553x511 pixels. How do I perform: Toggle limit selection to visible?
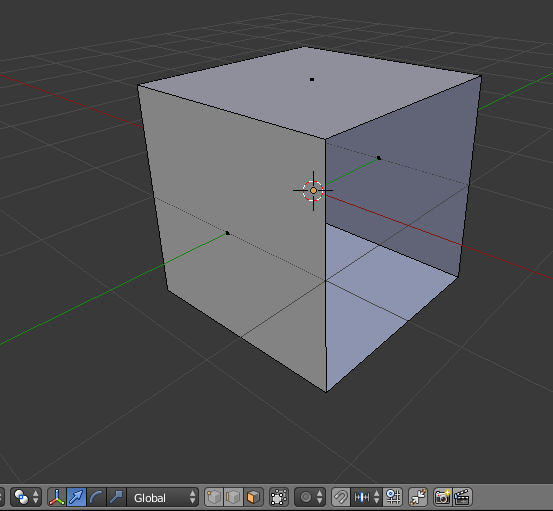(279, 497)
